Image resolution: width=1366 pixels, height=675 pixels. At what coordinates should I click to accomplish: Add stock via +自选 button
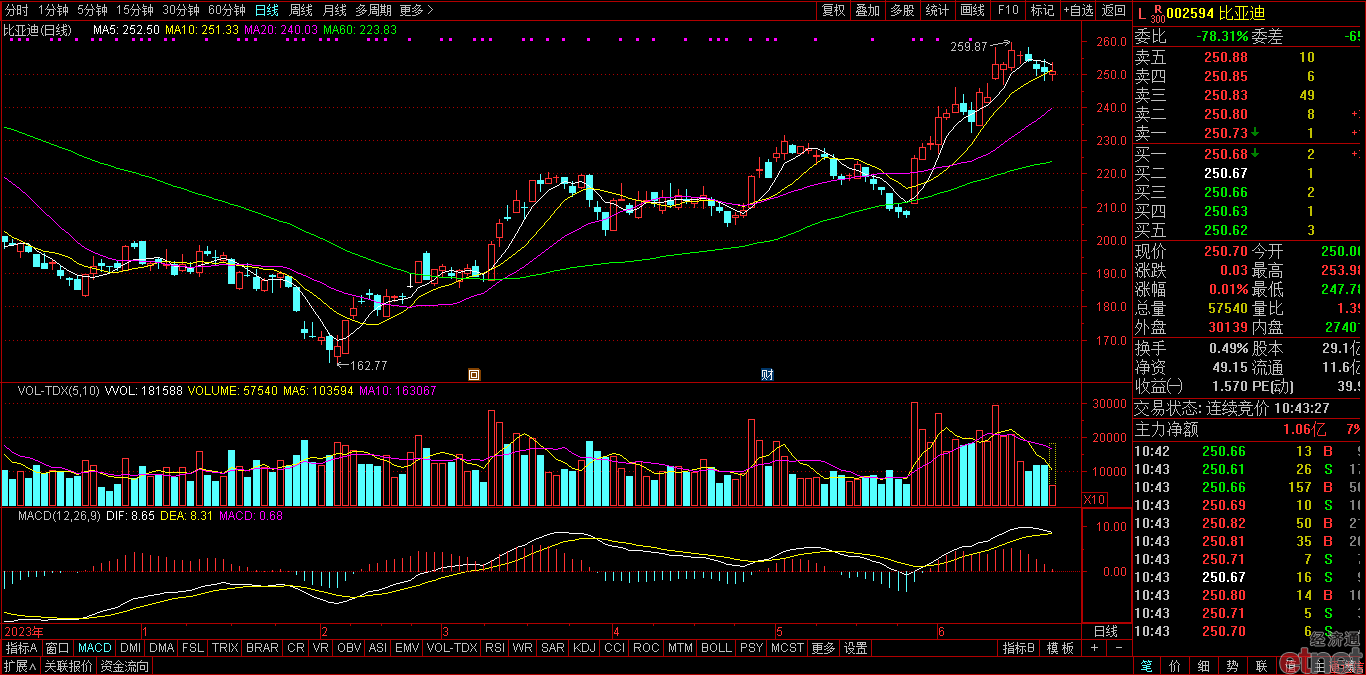tap(1078, 10)
